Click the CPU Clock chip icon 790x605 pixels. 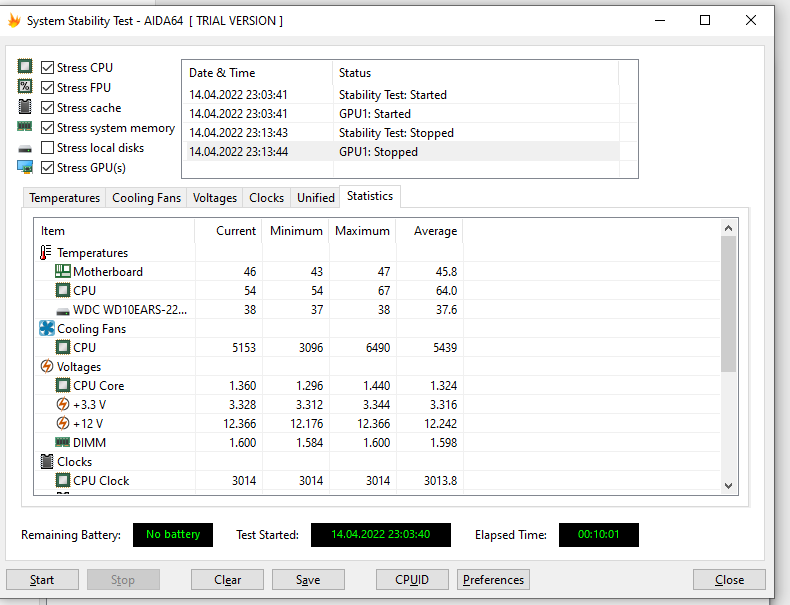(x=62, y=481)
